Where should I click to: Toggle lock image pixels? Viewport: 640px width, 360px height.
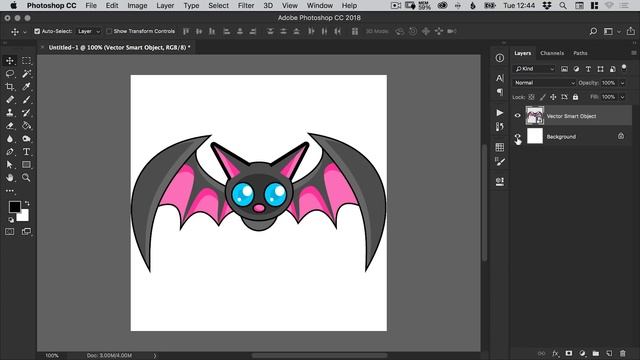coord(542,97)
